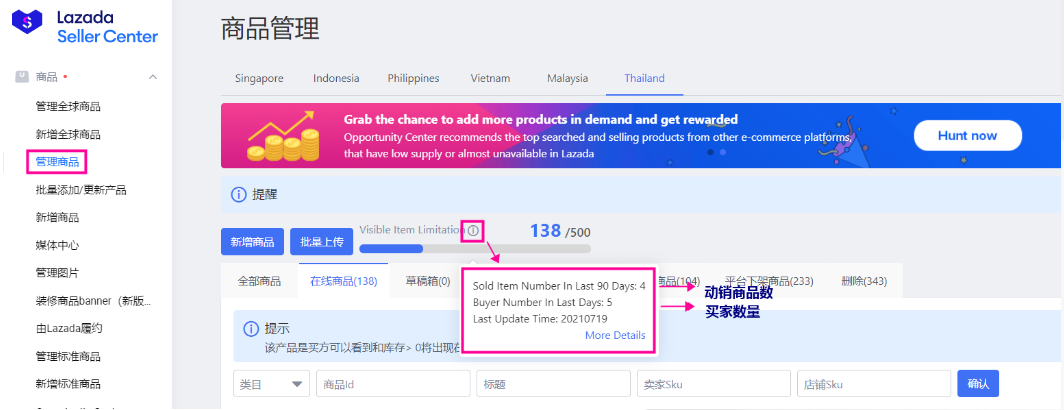Focus the 标题 search field

pyautogui.click(x=553, y=384)
